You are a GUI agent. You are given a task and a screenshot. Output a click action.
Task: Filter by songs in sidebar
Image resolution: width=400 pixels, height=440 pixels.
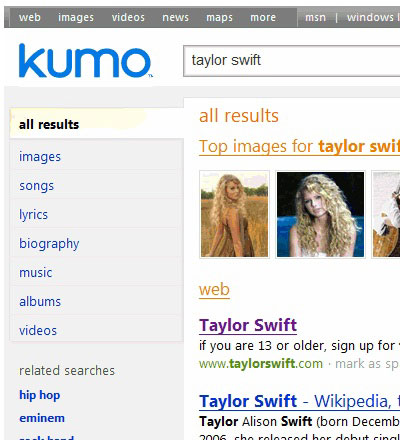pos(36,186)
